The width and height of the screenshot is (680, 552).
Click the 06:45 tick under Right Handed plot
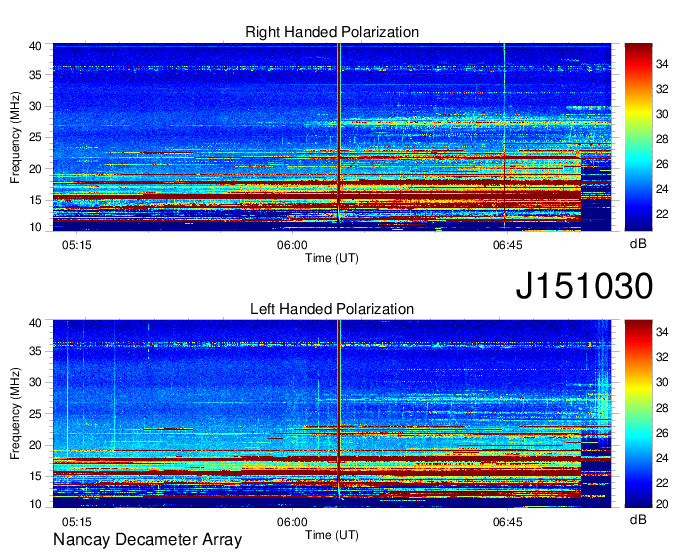coord(507,245)
